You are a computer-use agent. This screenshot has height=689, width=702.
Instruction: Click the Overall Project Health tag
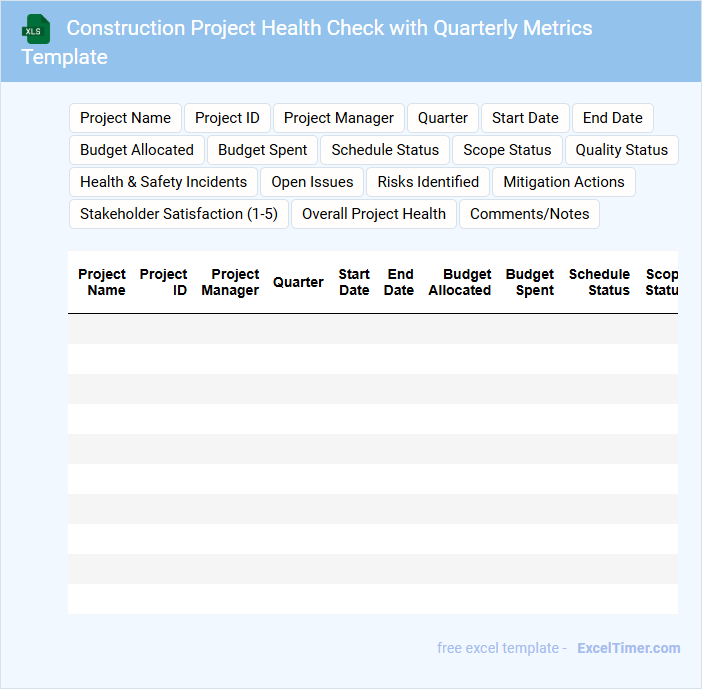click(374, 214)
